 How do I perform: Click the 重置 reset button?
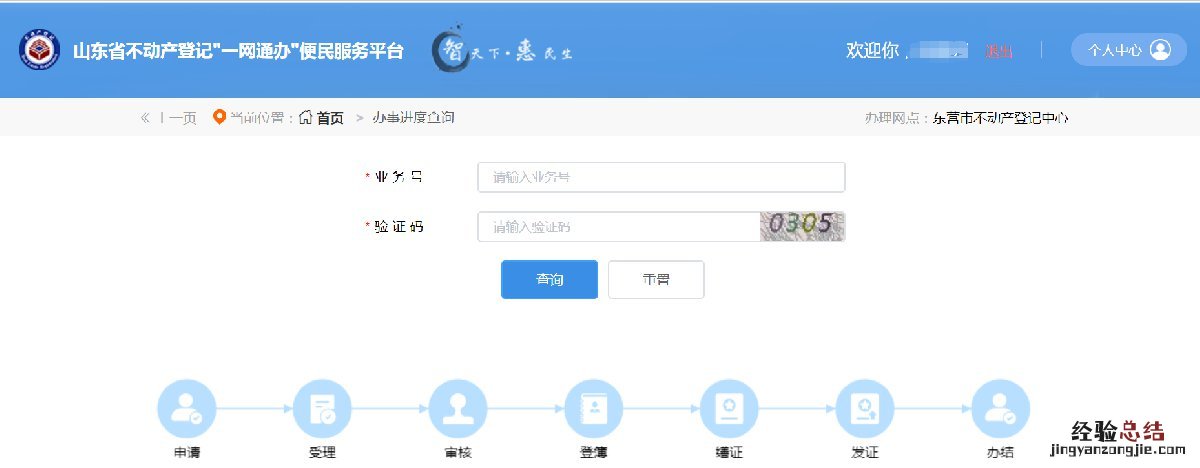[x=656, y=280]
